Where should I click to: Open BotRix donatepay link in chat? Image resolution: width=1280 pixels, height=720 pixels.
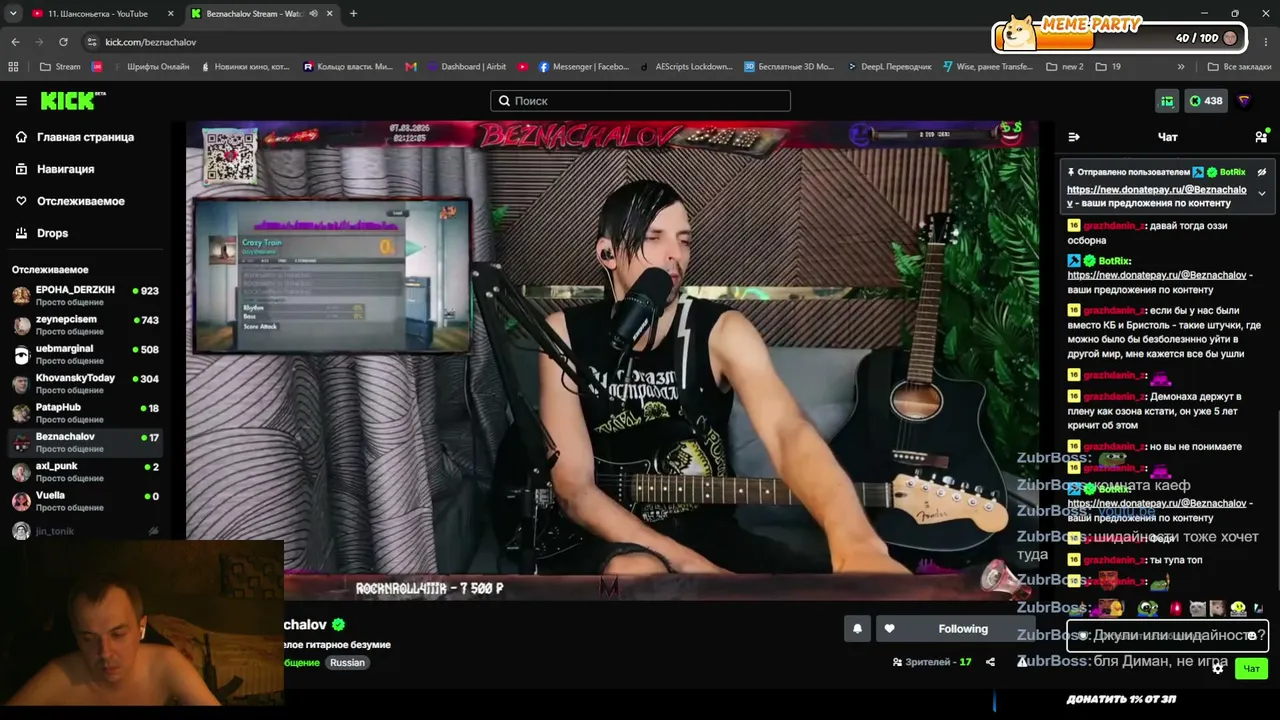1157,275
